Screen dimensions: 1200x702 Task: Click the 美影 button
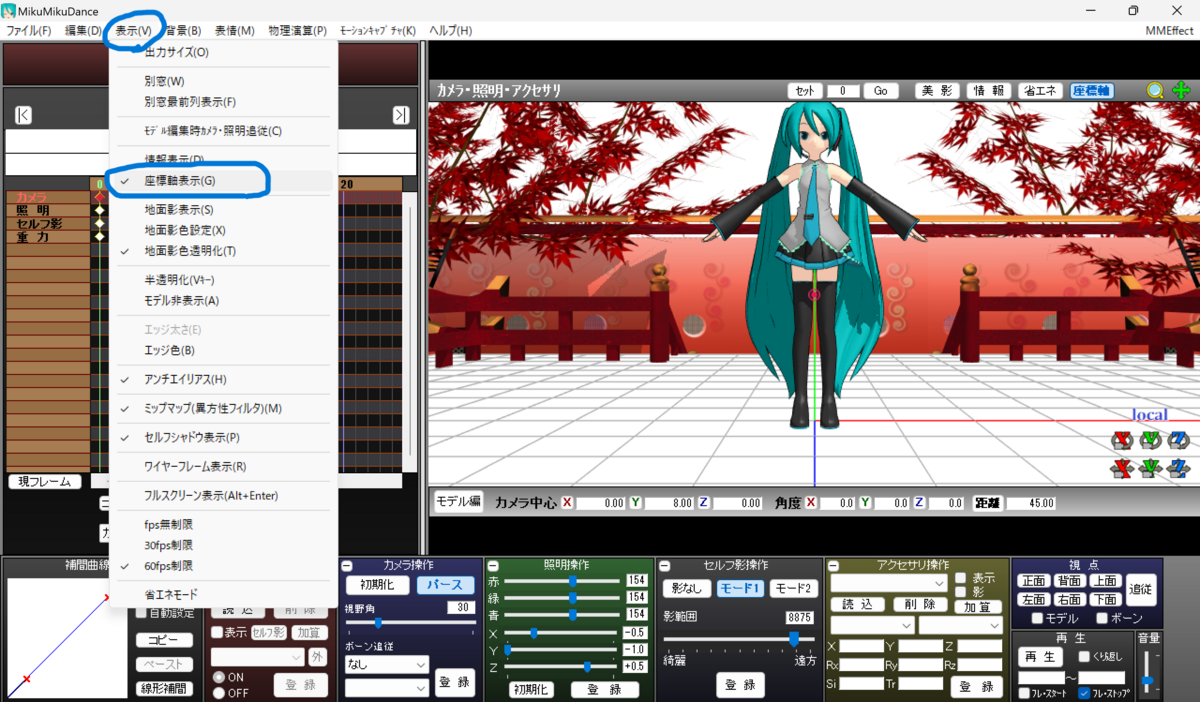[x=937, y=90]
